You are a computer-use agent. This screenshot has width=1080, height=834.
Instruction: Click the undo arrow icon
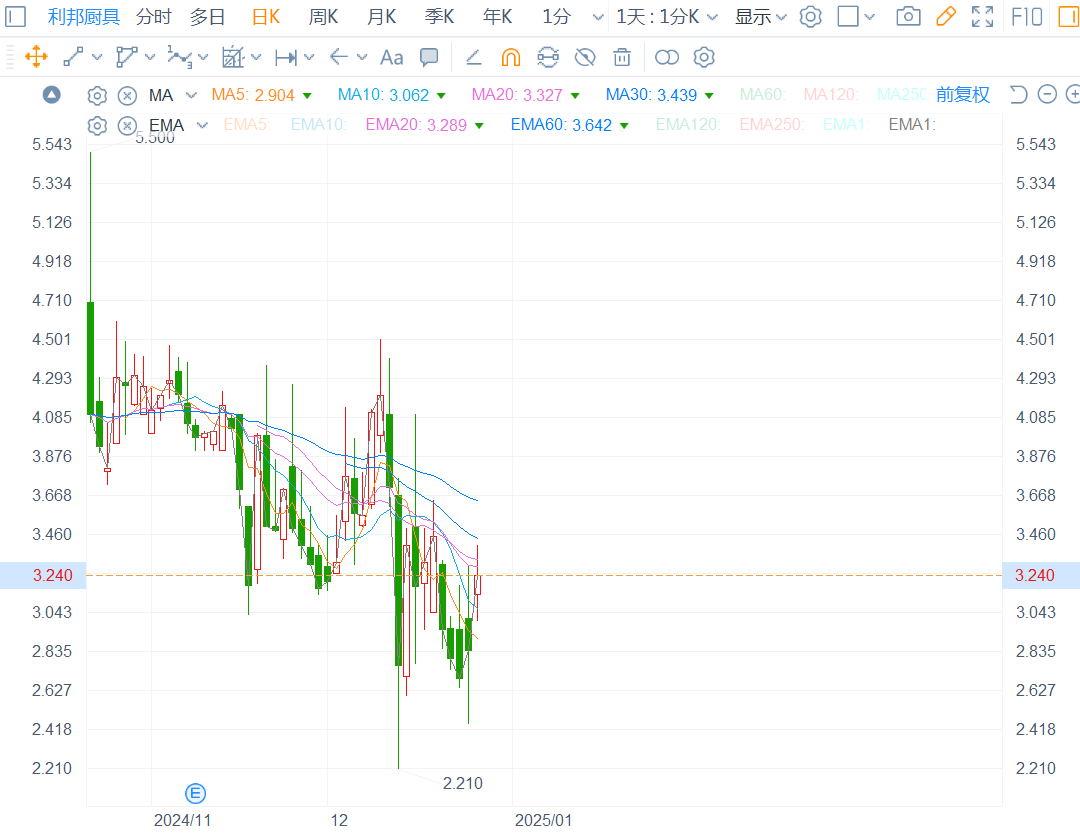coord(1018,94)
